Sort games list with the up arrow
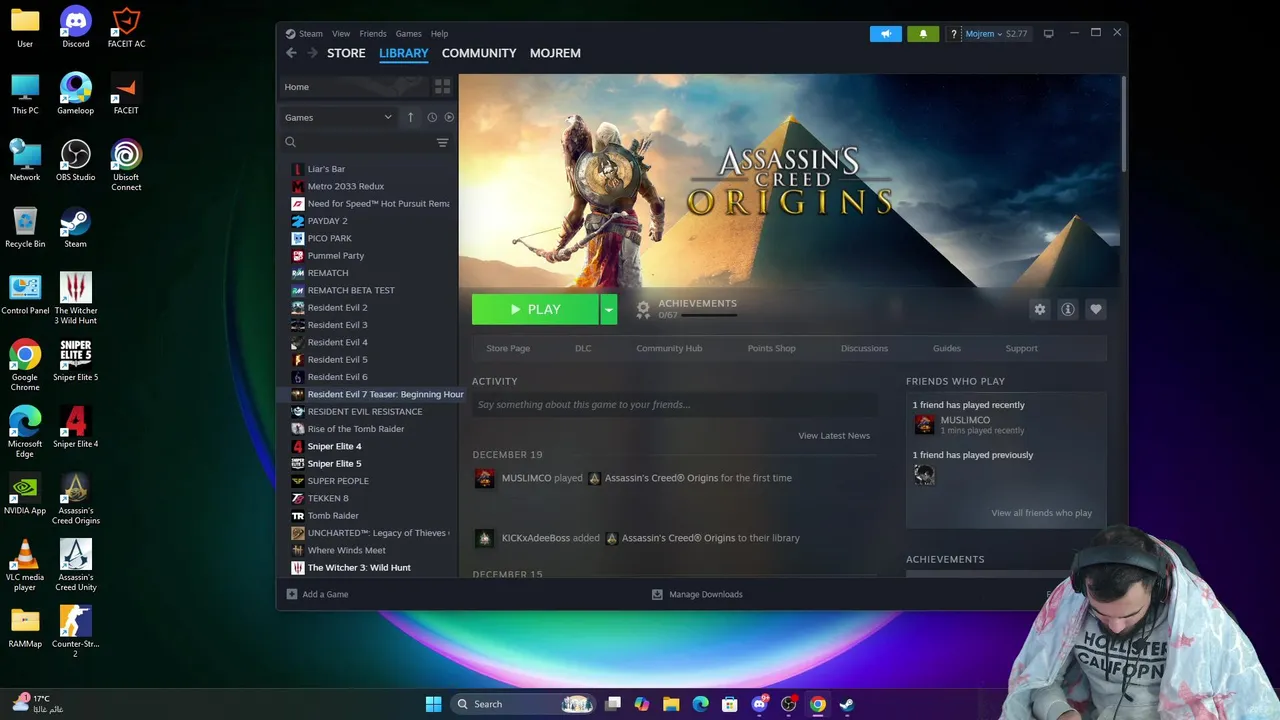The width and height of the screenshot is (1280, 720). pyautogui.click(x=410, y=117)
